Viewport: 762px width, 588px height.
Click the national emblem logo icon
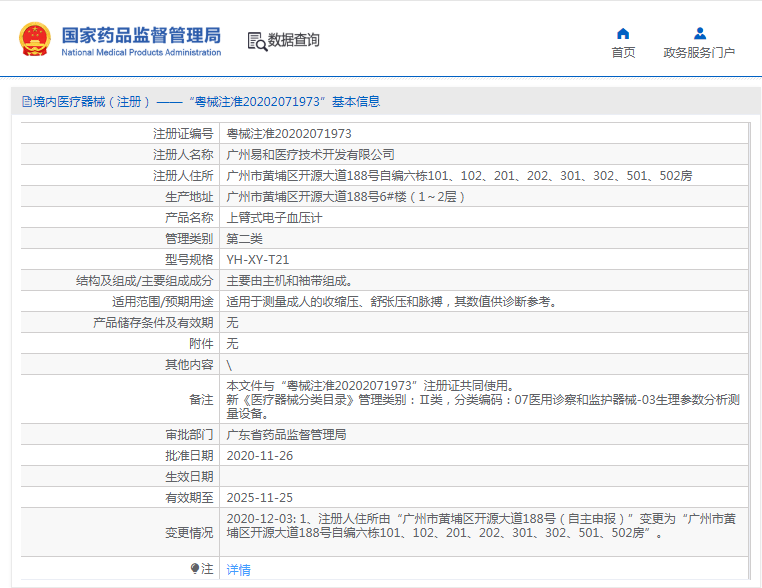[35, 39]
